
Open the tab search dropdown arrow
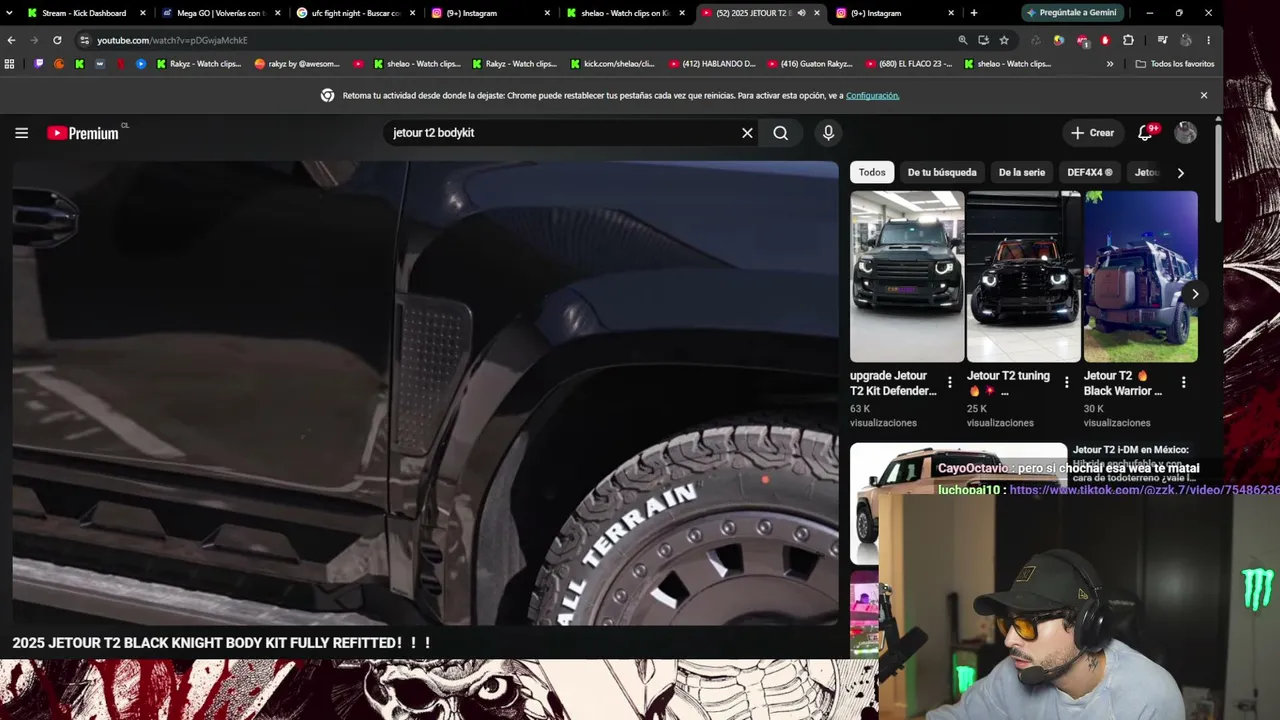point(11,13)
